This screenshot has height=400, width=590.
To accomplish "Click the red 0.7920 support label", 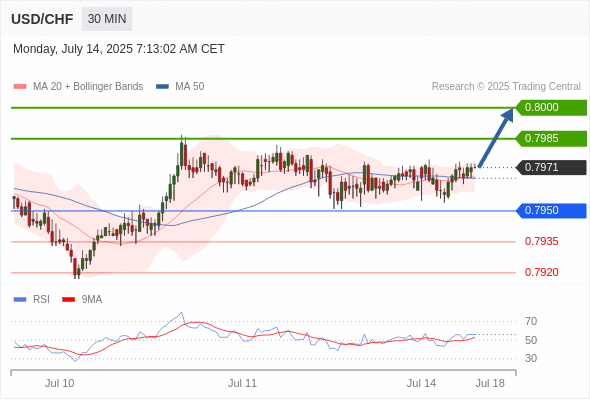I will (541, 272).
